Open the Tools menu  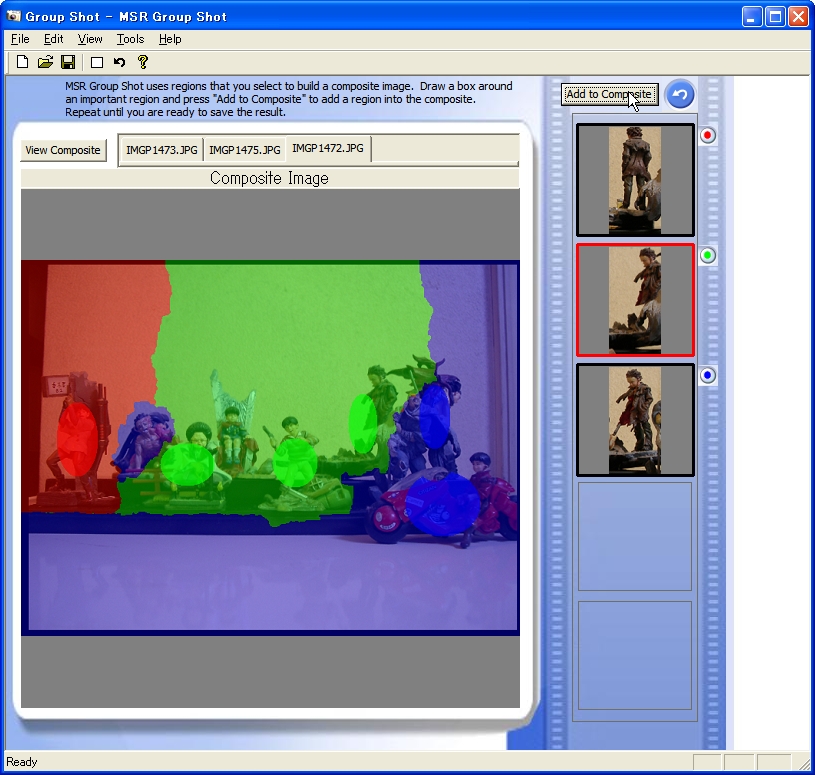point(130,39)
